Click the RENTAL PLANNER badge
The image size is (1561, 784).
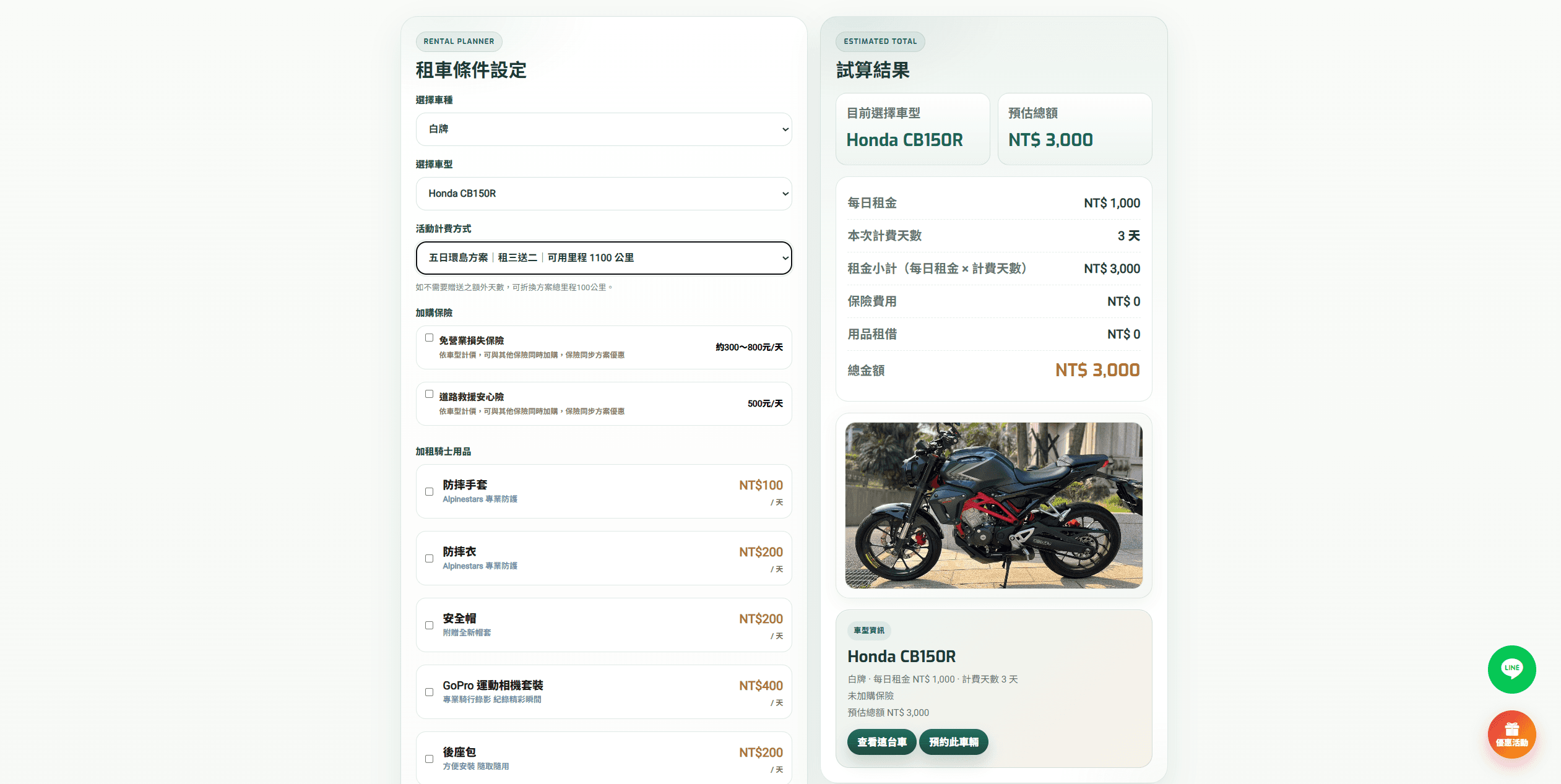(459, 41)
